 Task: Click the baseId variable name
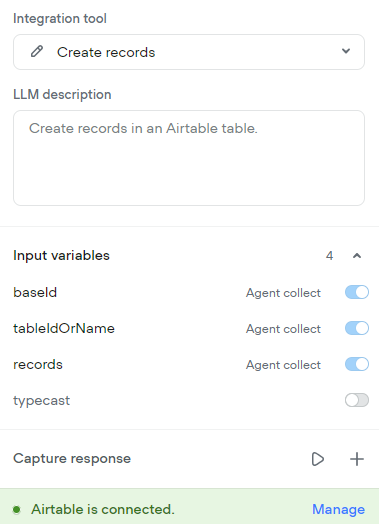[35, 292]
